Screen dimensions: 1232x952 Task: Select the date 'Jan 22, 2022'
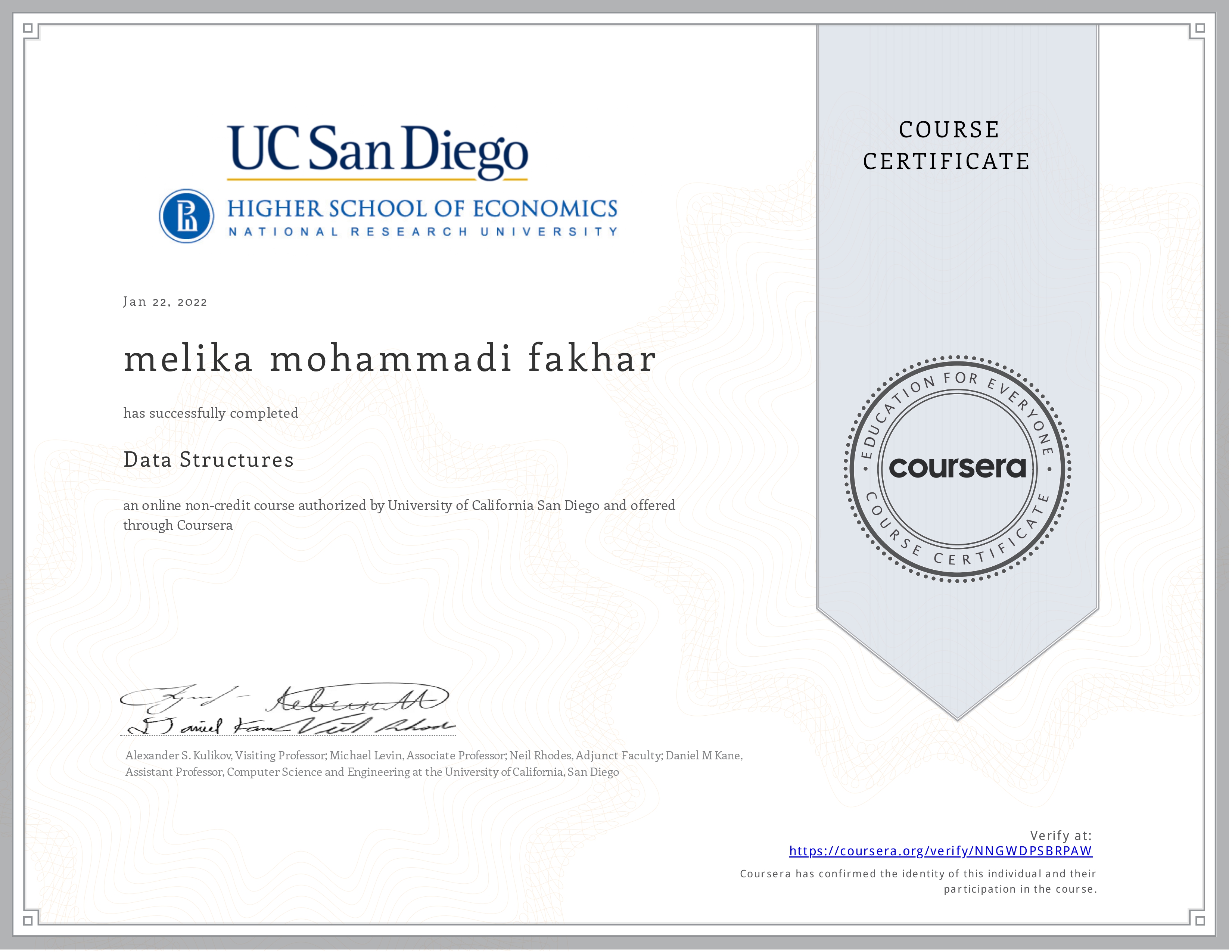point(165,302)
